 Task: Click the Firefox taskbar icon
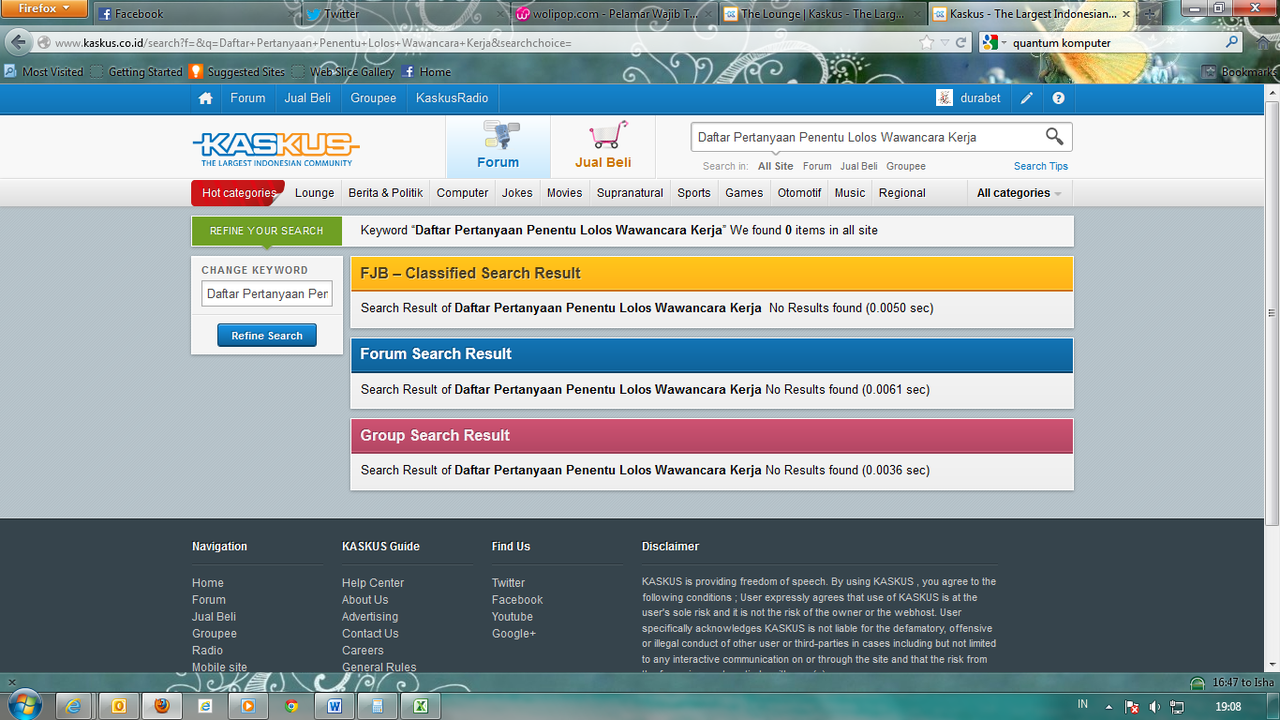coord(162,705)
